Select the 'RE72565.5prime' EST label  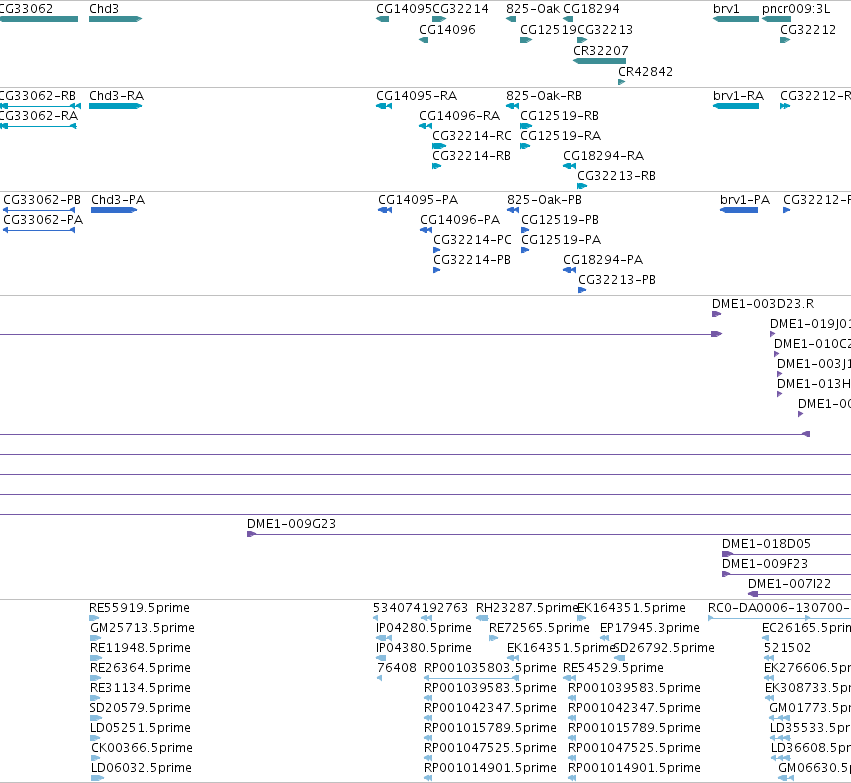click(x=539, y=628)
